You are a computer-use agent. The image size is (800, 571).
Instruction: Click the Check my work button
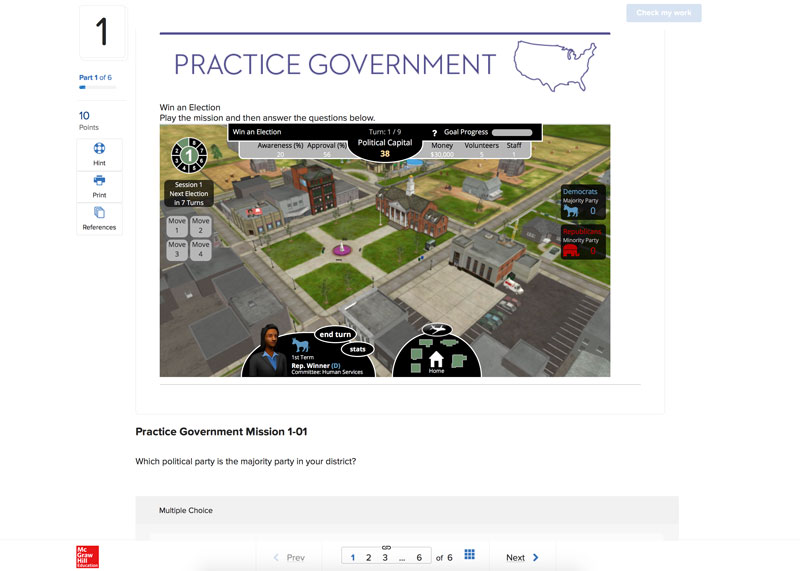(x=663, y=13)
